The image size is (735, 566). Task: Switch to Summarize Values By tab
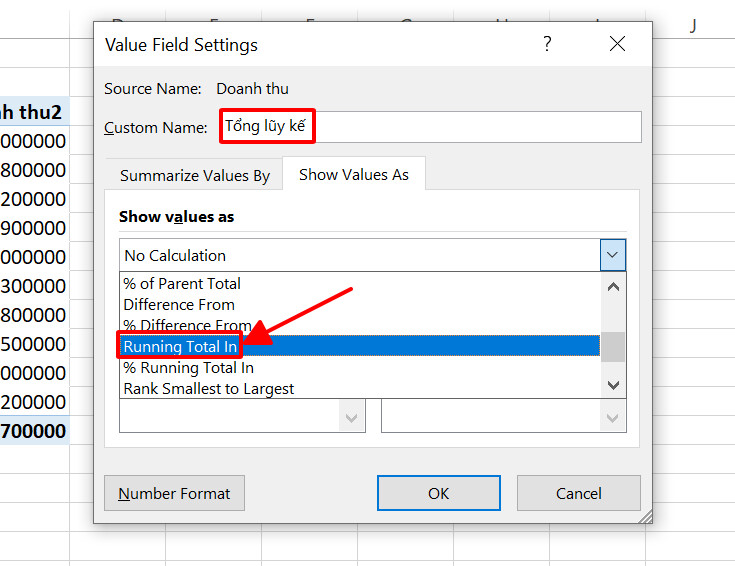[195, 175]
